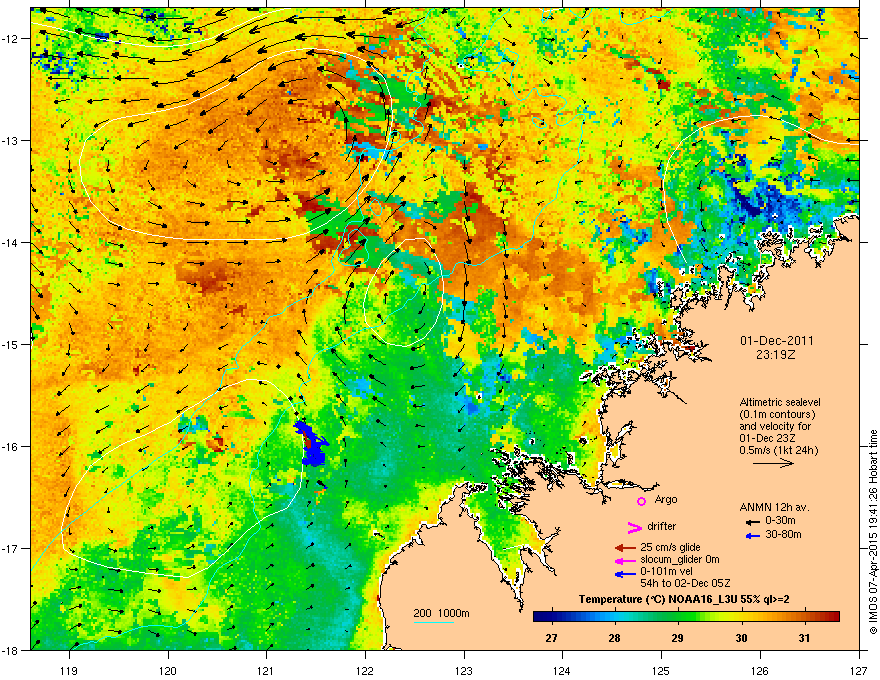Click the blue 0-101m vel arrow in legend

626,573
